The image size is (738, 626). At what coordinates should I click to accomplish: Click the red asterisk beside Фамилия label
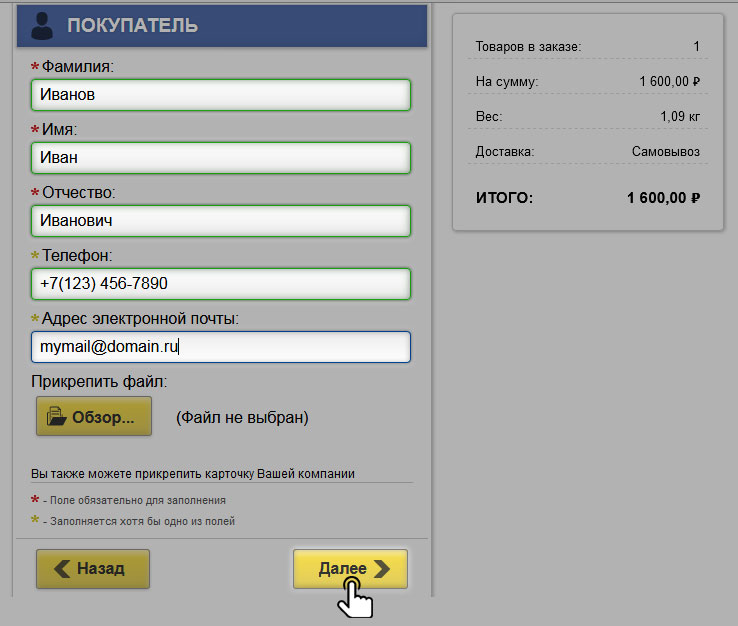[36, 67]
